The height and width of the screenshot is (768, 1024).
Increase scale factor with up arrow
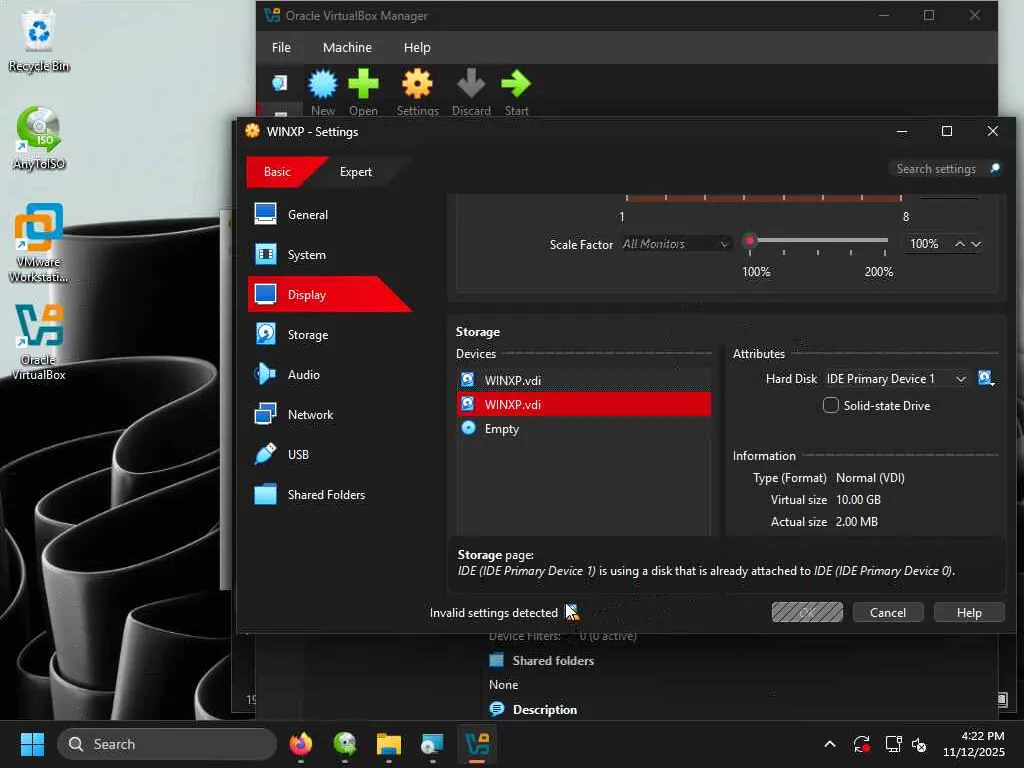pos(959,244)
